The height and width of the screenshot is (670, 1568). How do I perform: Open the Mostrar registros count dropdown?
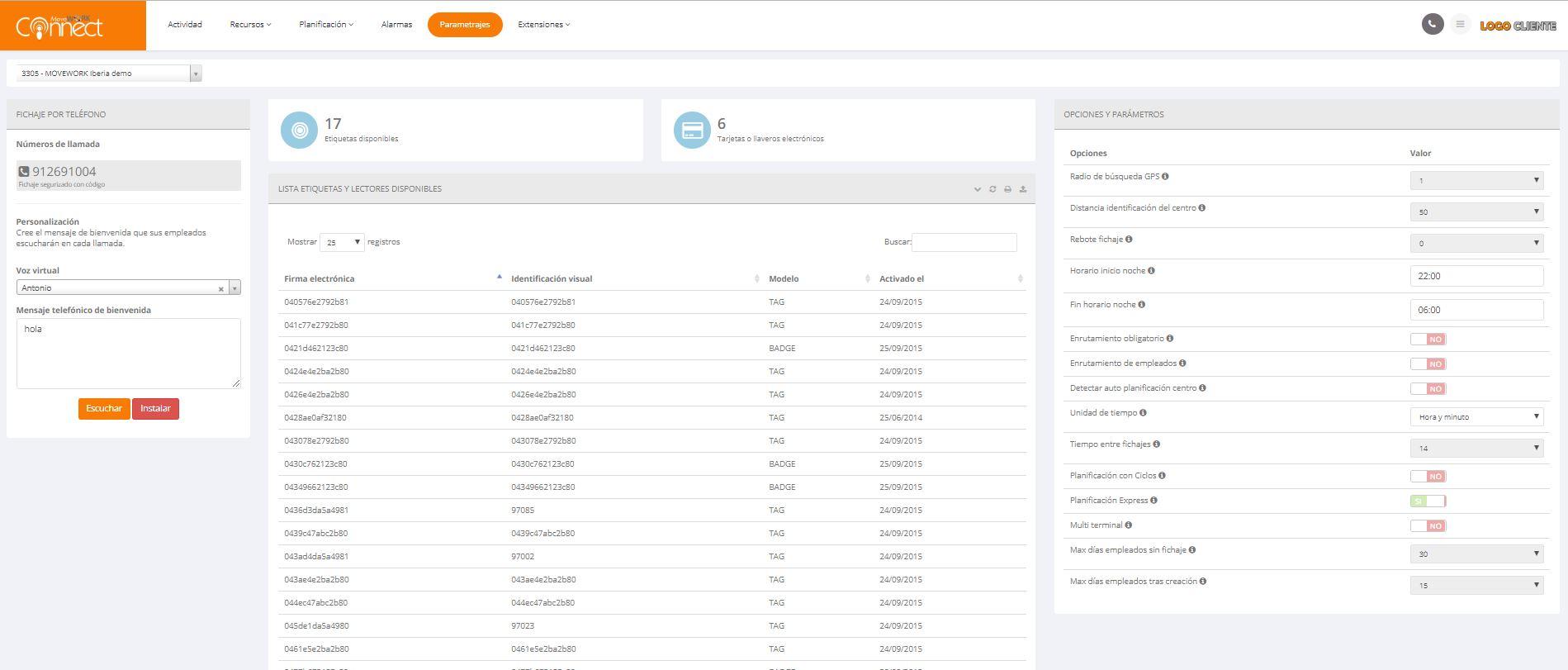[342, 242]
